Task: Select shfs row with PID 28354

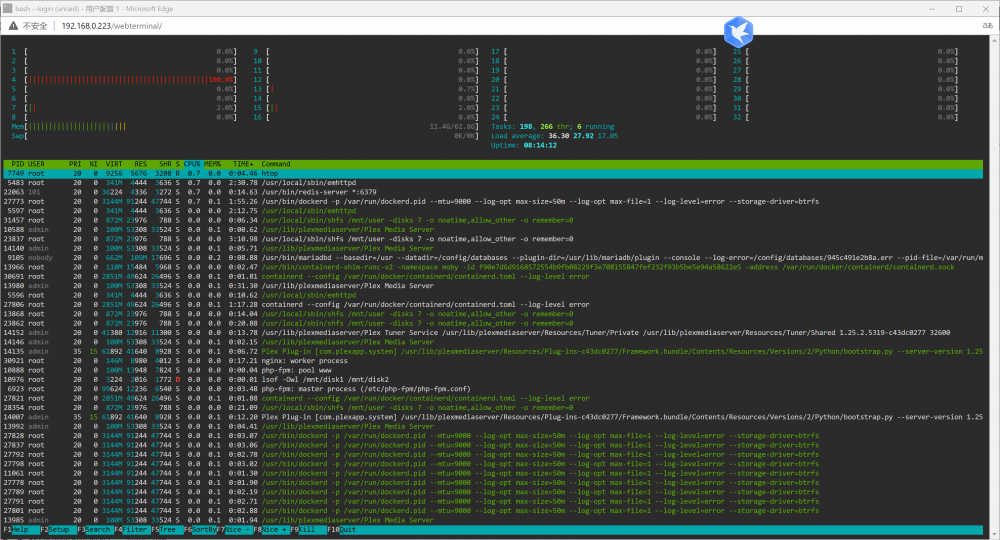Action: pyautogui.click(x=493, y=407)
